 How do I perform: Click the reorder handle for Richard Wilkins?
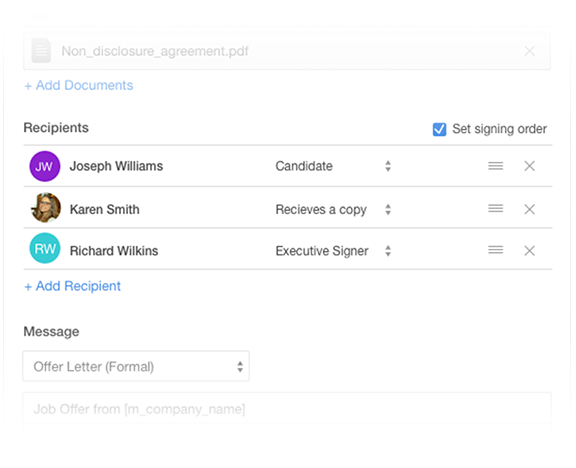496,251
